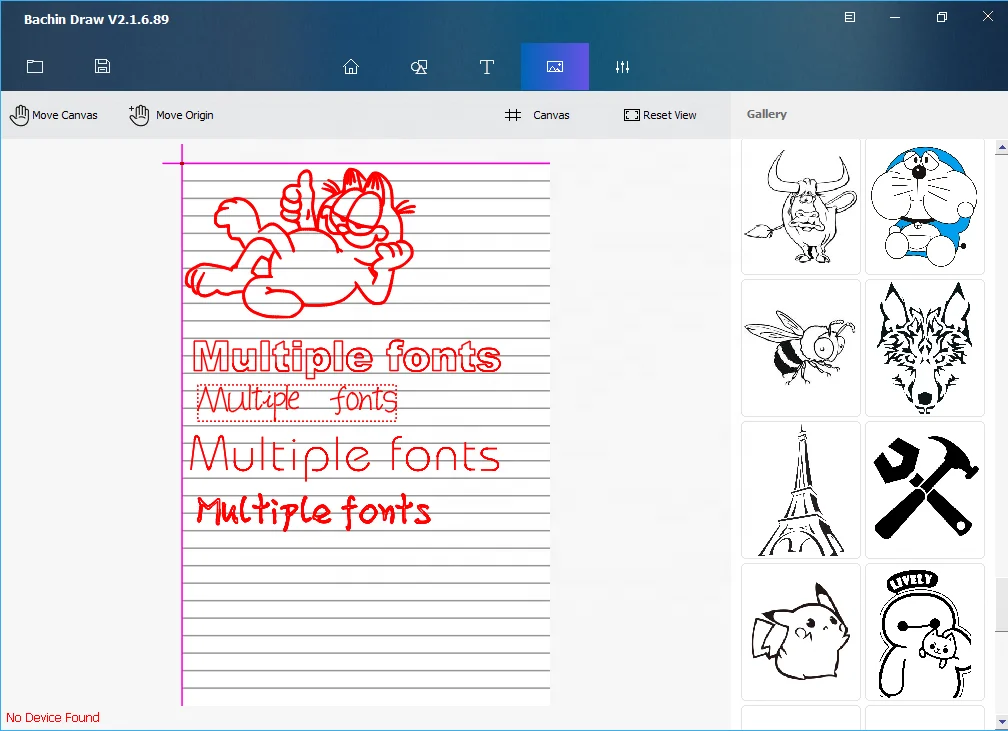Activate the Move Canvas tool
Viewport: 1008px width, 731px height.
tap(54, 115)
